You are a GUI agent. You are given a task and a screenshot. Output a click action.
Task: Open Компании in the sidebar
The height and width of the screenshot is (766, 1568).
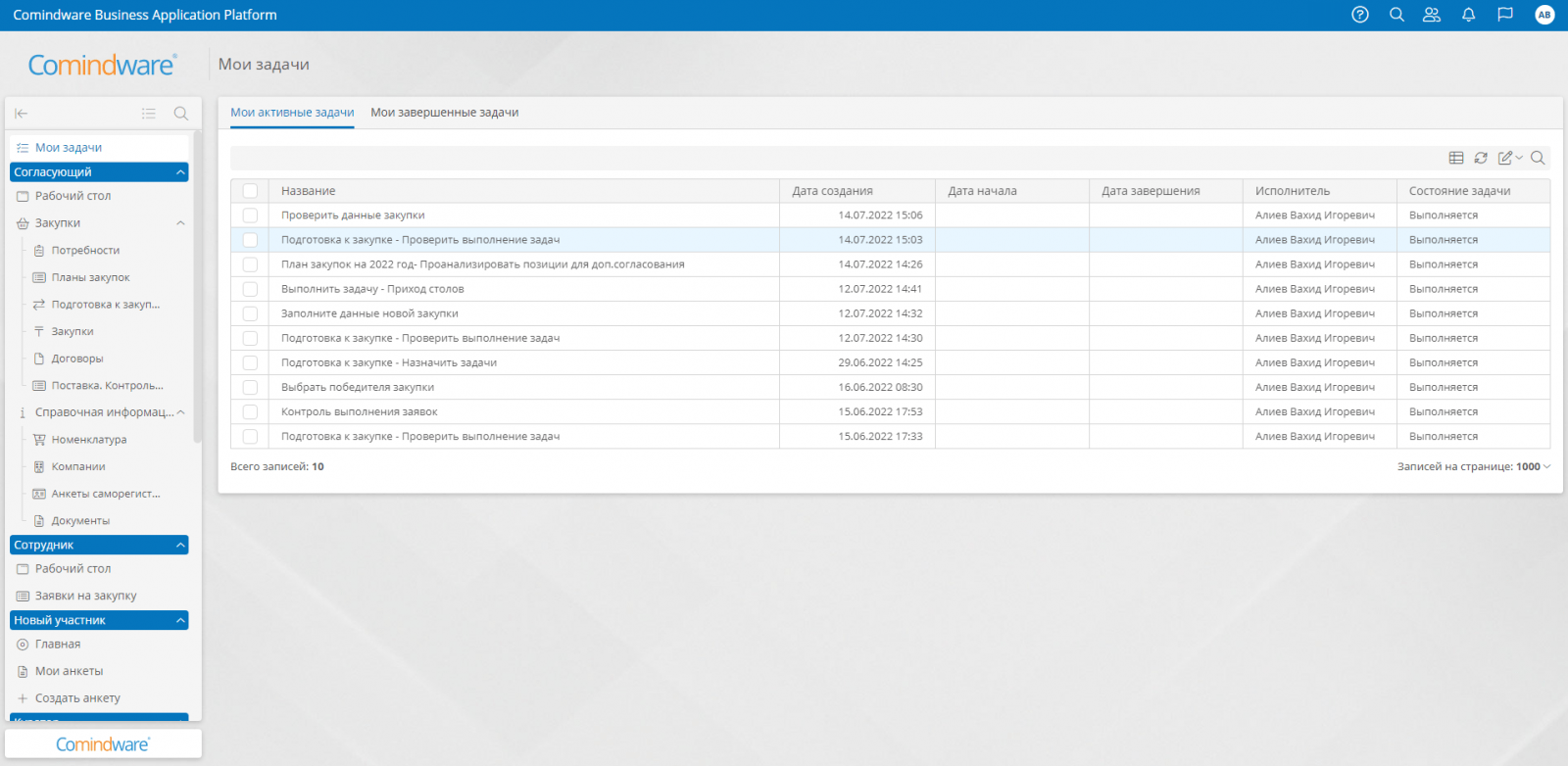tap(78, 467)
